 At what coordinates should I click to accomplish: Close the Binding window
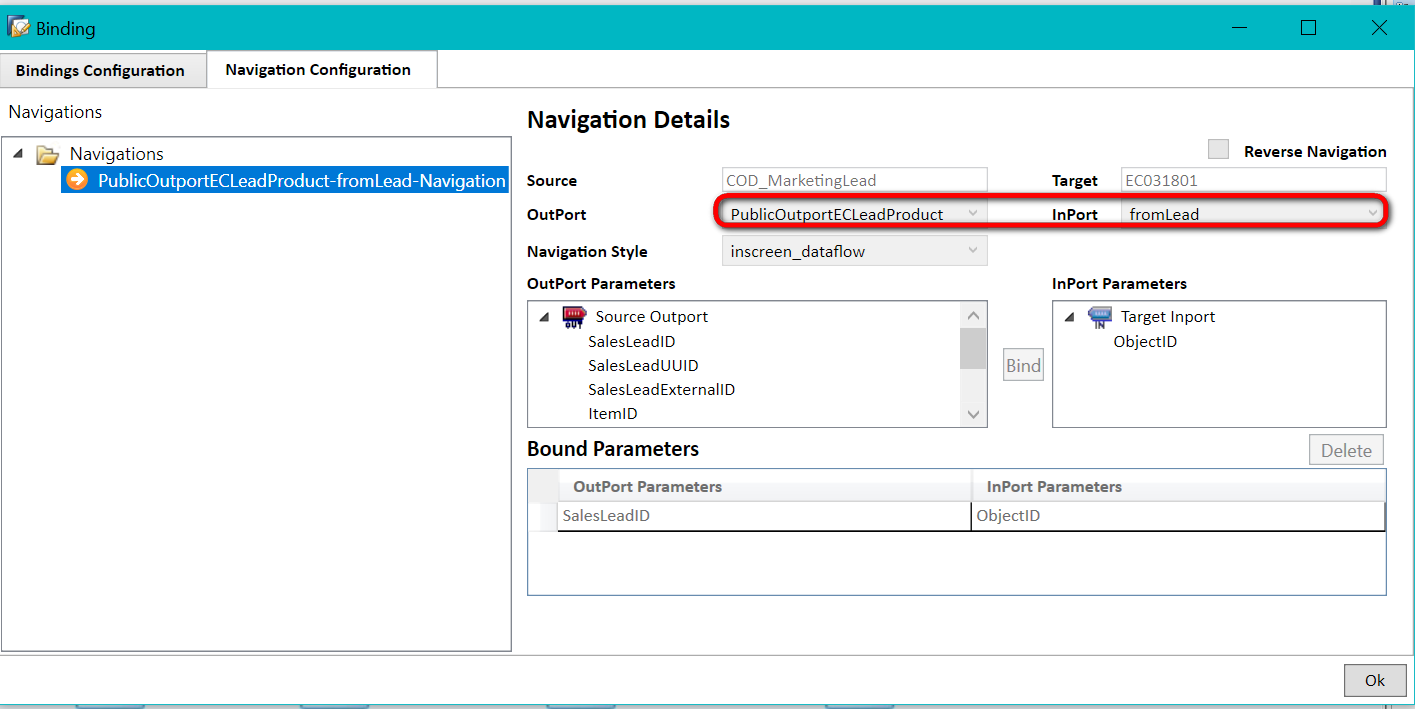1379,28
